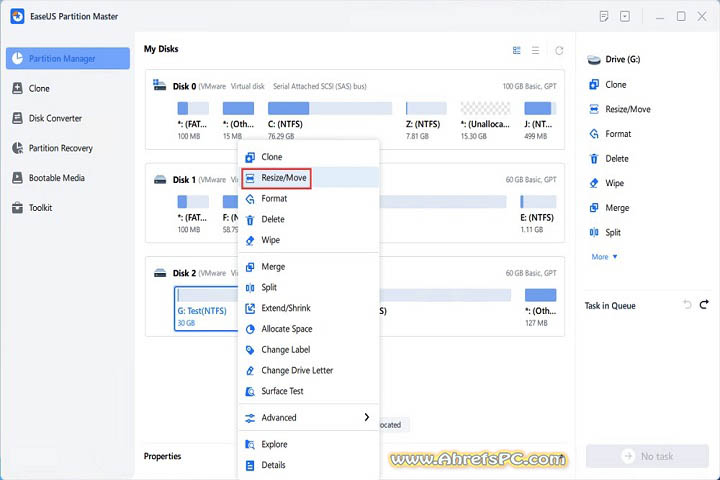Click the Disk 2 drive icon
720x480 pixels.
pos(160,273)
